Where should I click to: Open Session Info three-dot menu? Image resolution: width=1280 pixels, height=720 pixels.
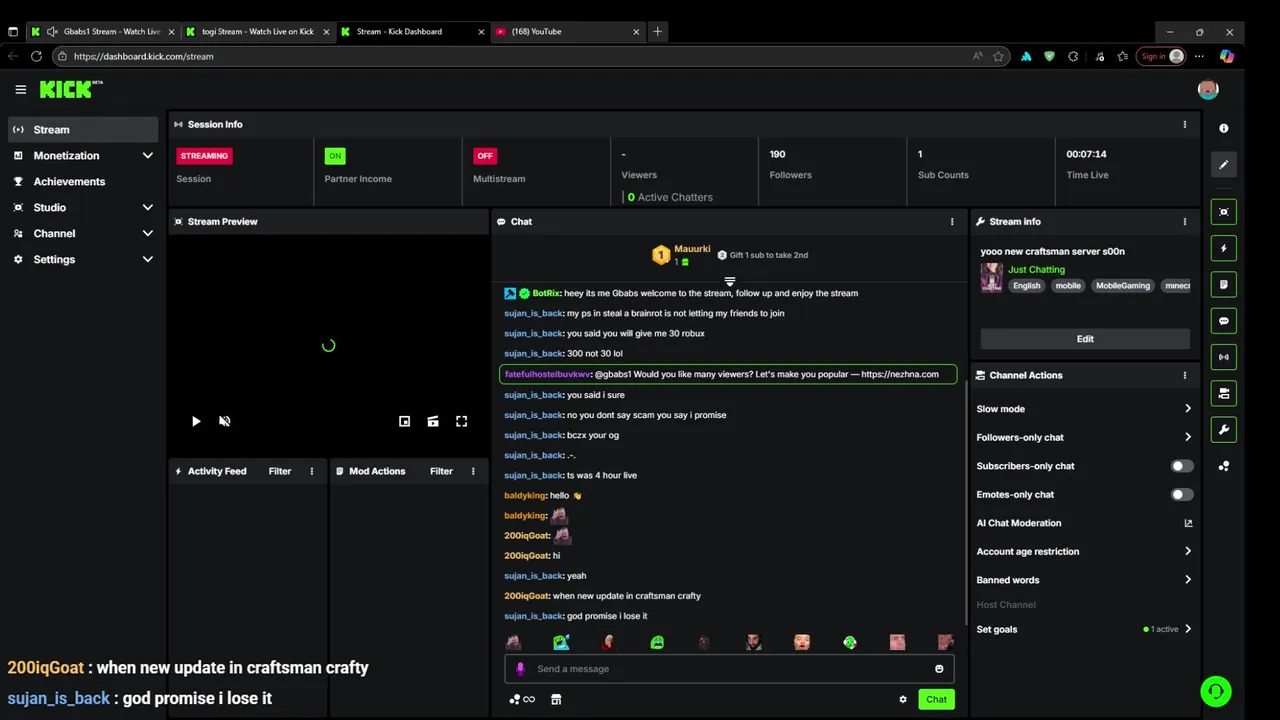1185,124
